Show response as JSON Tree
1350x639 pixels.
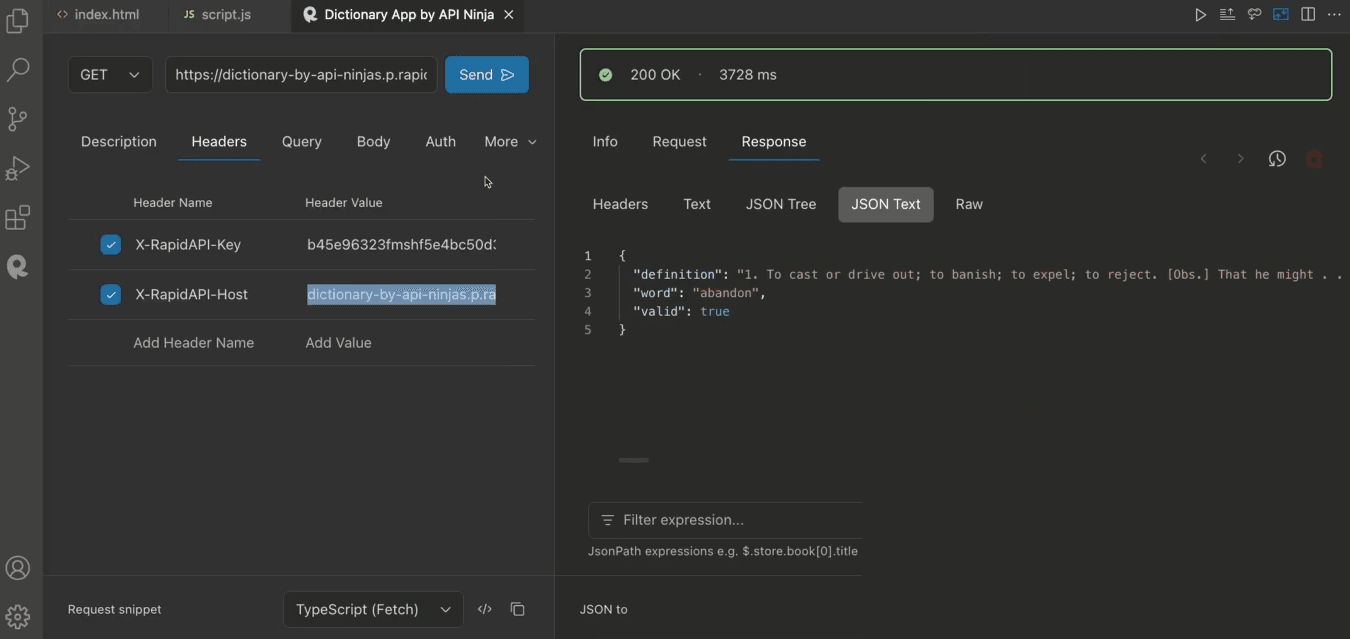click(781, 204)
